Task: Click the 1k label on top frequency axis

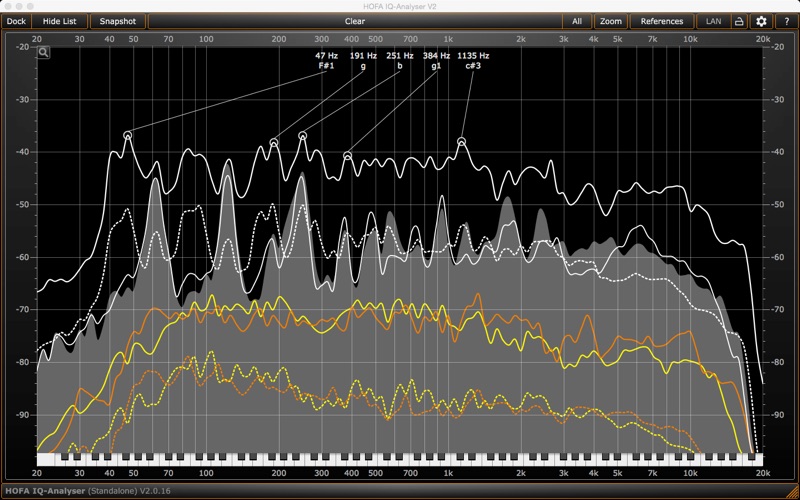Action: tap(448, 39)
